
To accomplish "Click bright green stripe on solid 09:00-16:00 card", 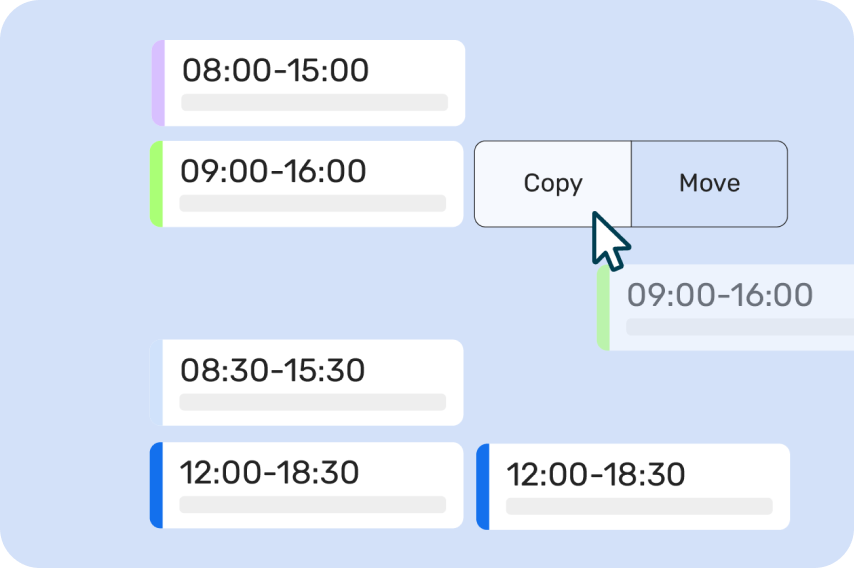I will tap(156, 184).
